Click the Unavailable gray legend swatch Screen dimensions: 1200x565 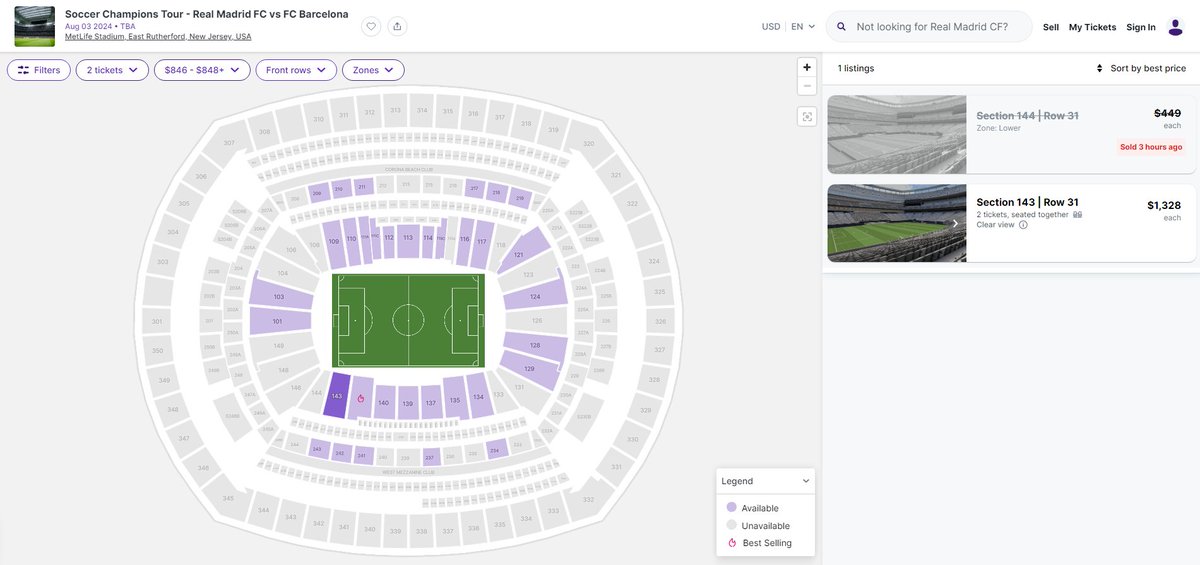(x=731, y=524)
